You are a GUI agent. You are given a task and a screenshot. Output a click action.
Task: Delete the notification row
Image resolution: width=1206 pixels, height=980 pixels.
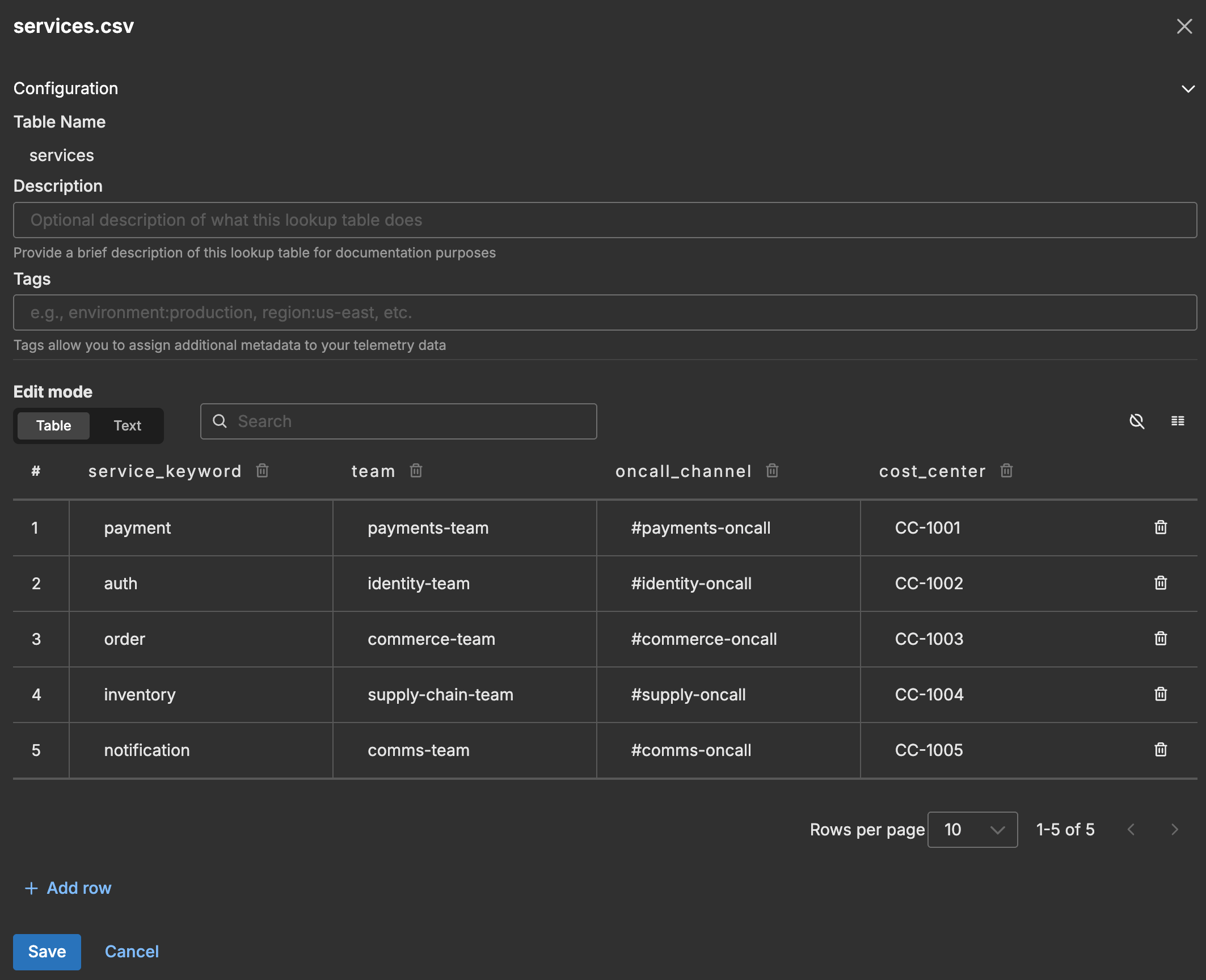1161,750
